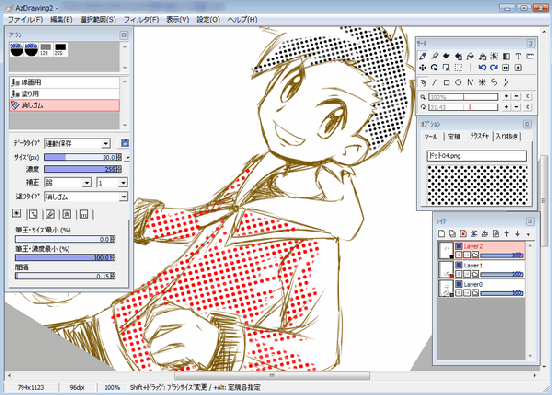This screenshot has width=552, height=395.
Task: Select the 線画用 brush in list
Action: pyautogui.click(x=64, y=82)
